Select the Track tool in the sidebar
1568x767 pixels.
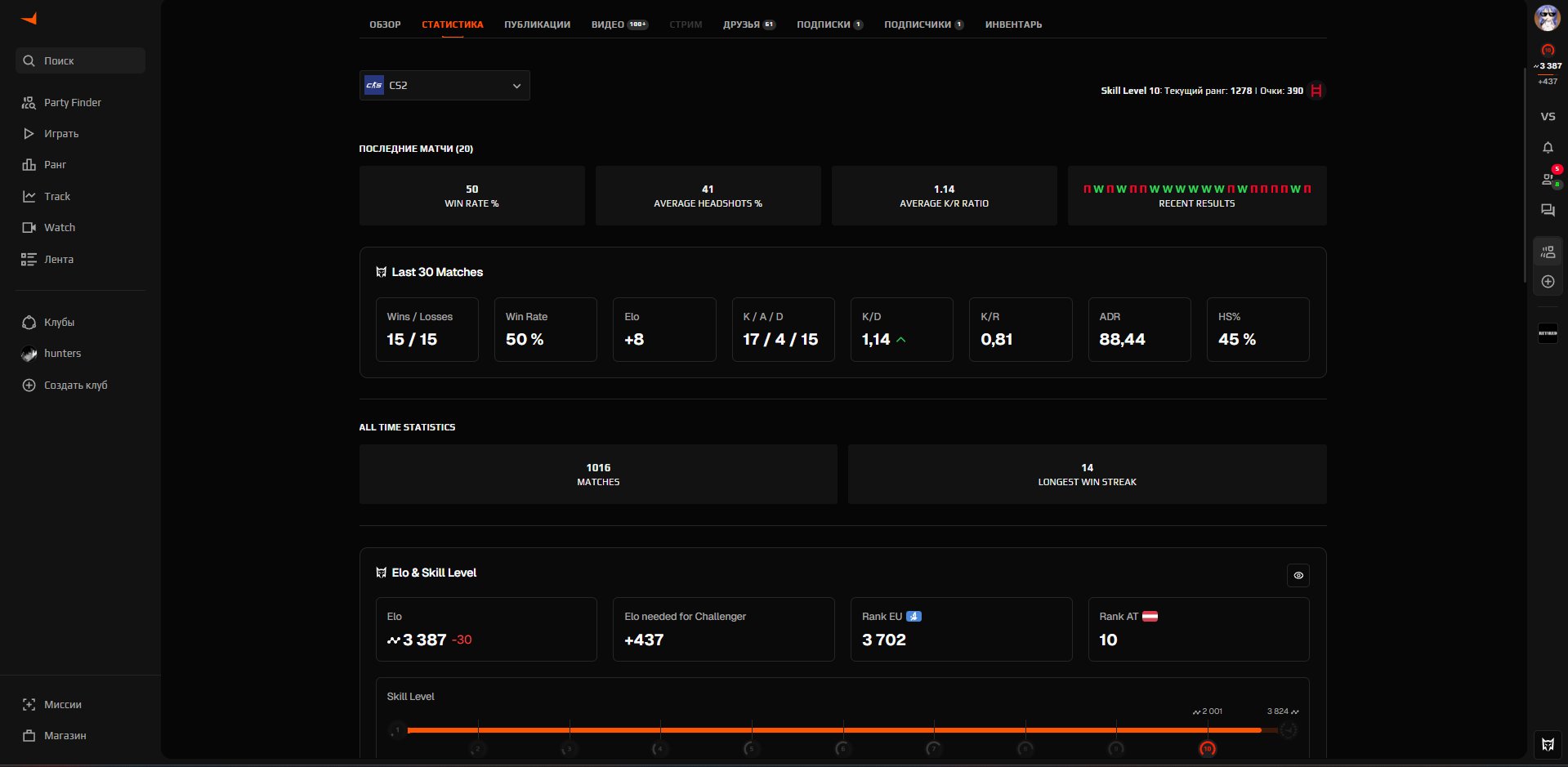[57, 196]
